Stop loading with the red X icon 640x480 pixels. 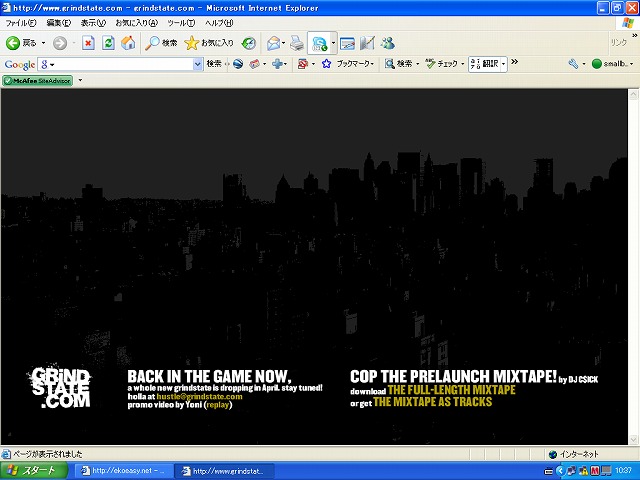pyautogui.click(x=88, y=43)
